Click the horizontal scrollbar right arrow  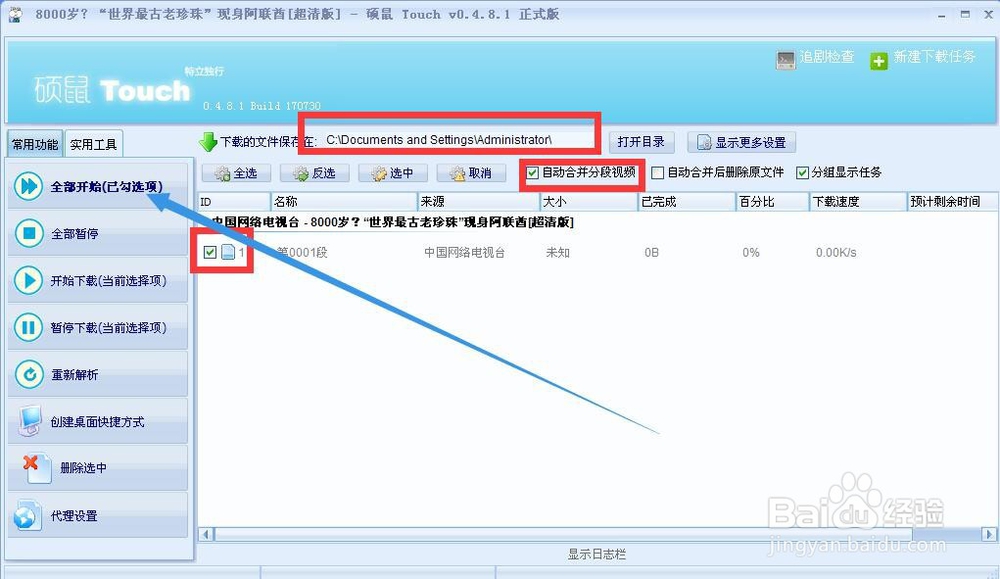[x=989, y=534]
